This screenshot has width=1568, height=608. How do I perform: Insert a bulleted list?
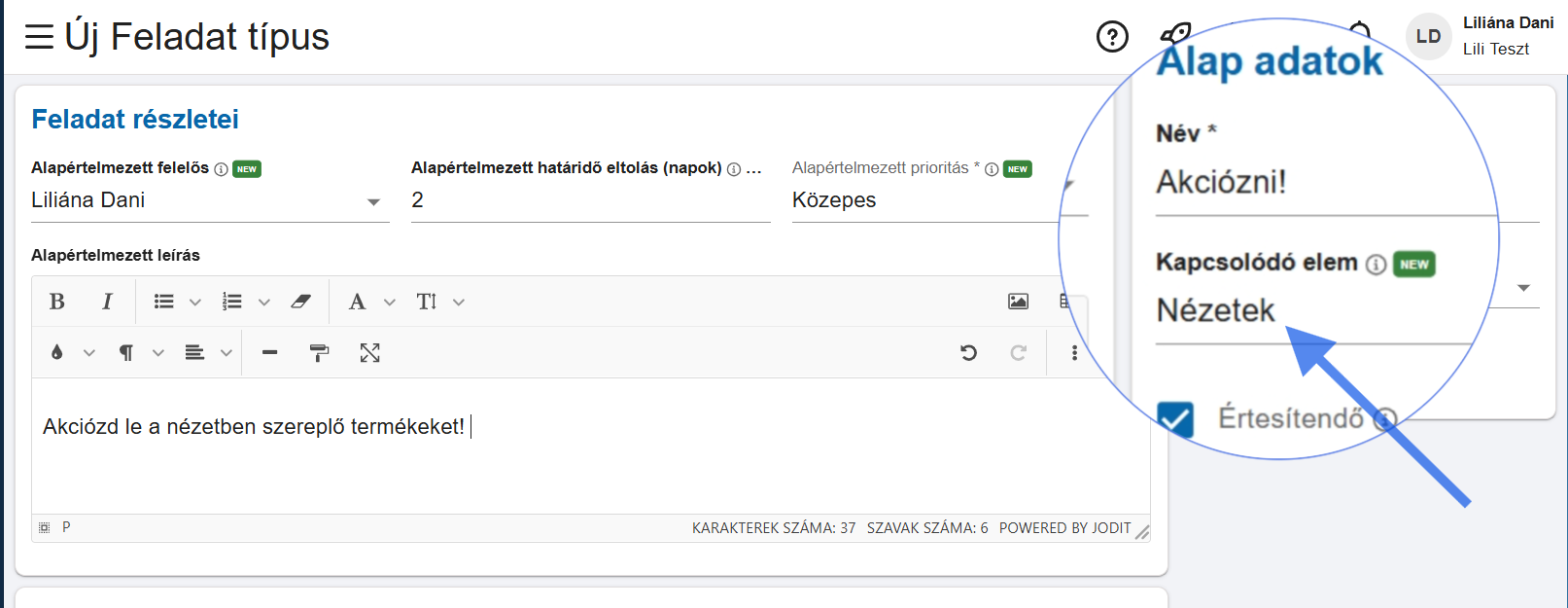pos(164,302)
